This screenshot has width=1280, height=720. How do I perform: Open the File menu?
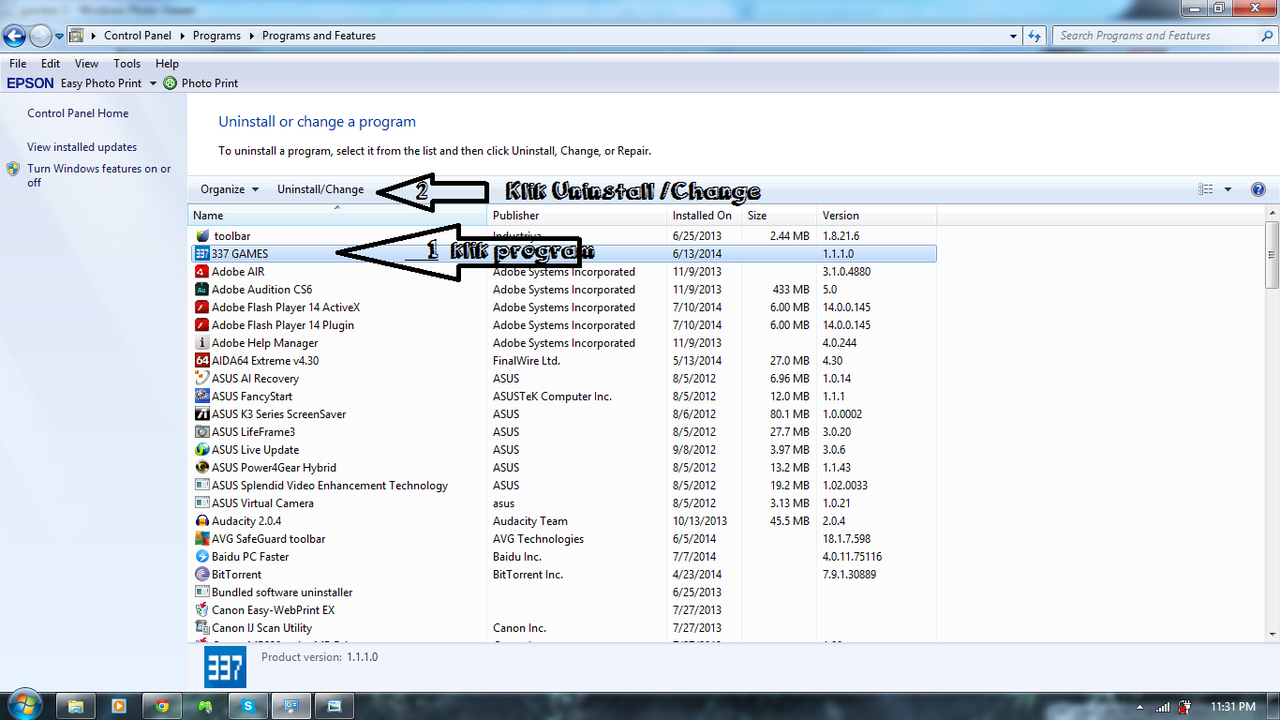click(18, 63)
